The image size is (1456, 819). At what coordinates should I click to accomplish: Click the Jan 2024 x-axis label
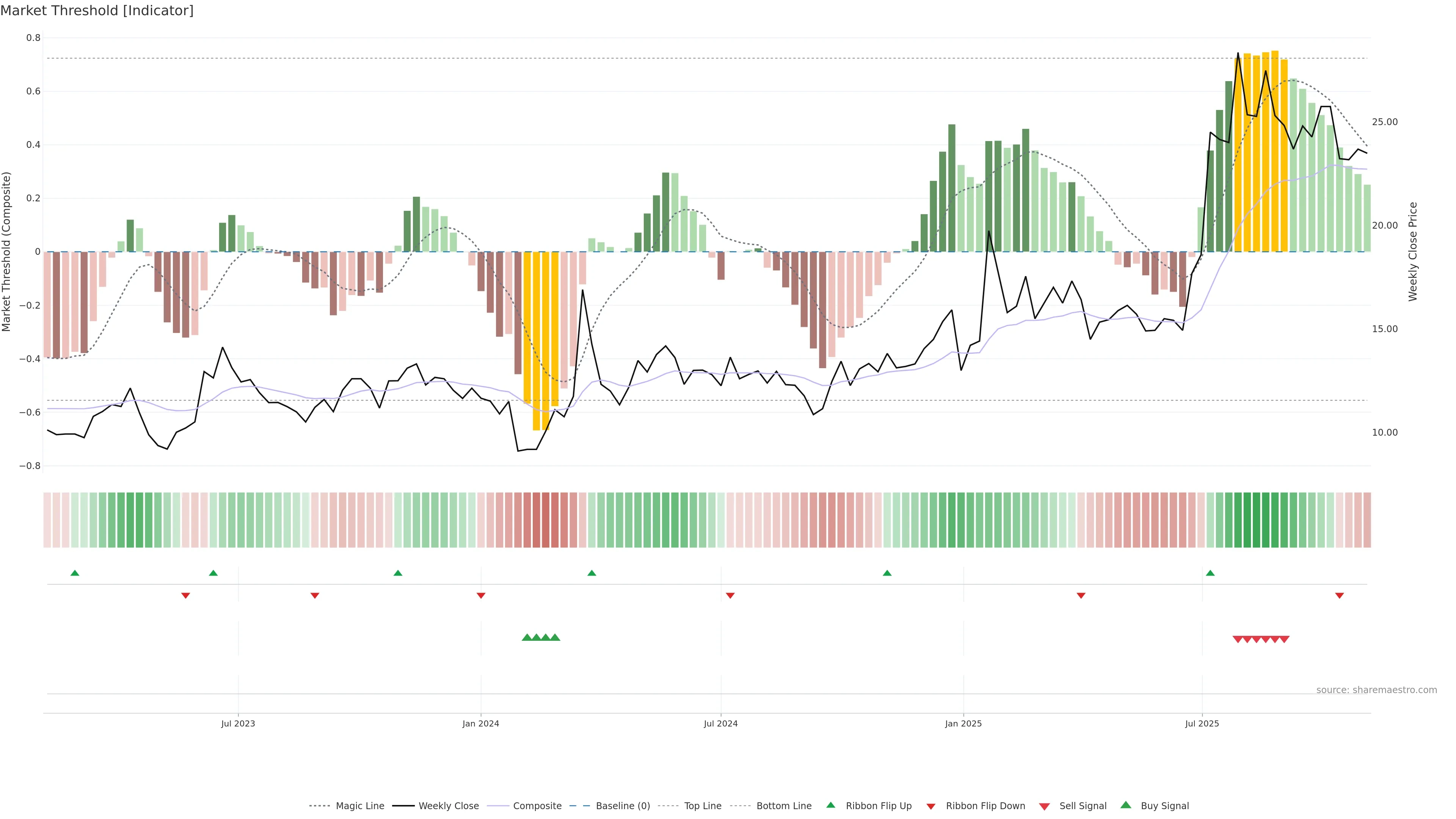[x=480, y=723]
